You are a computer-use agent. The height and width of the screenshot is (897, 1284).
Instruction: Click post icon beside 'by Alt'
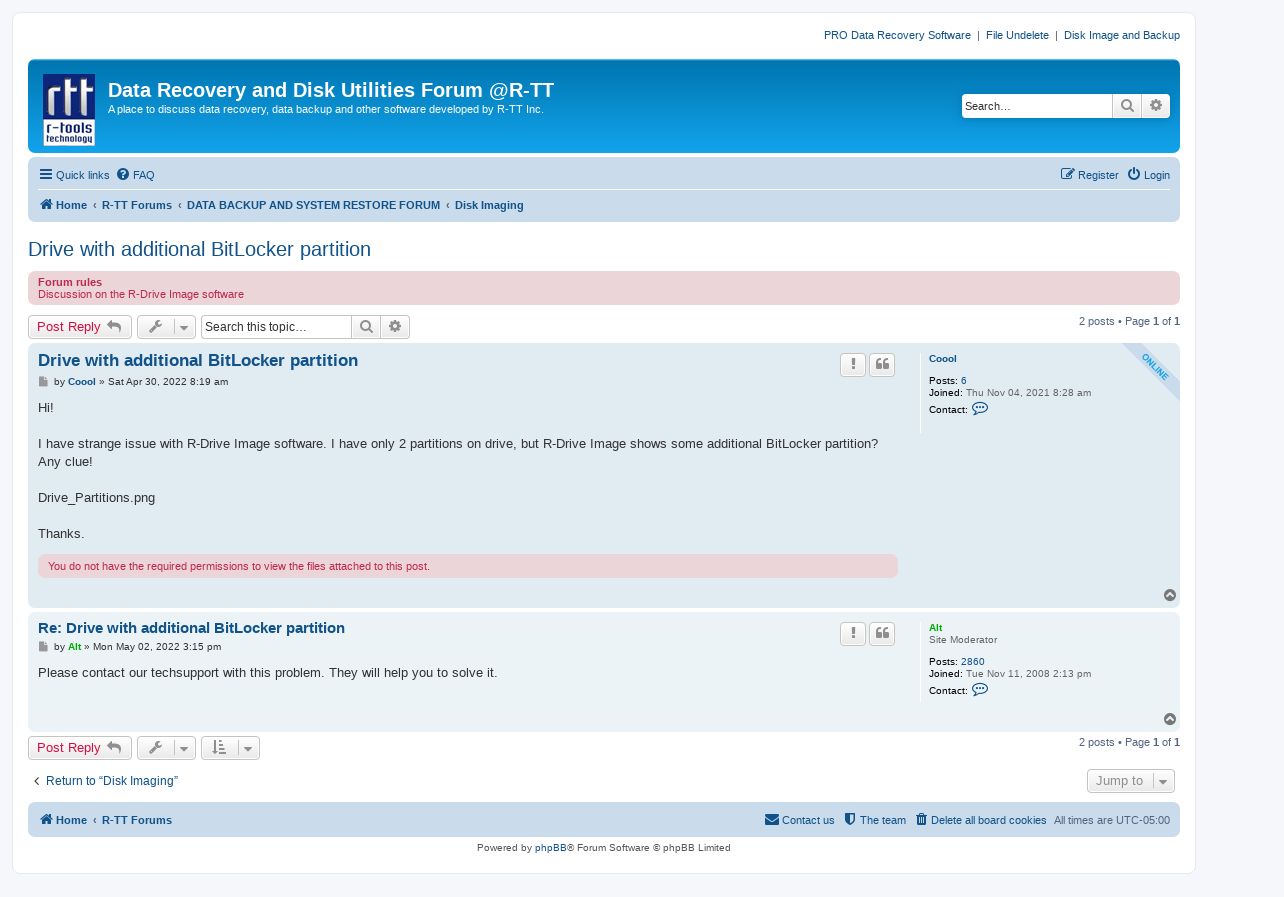click(x=43, y=647)
